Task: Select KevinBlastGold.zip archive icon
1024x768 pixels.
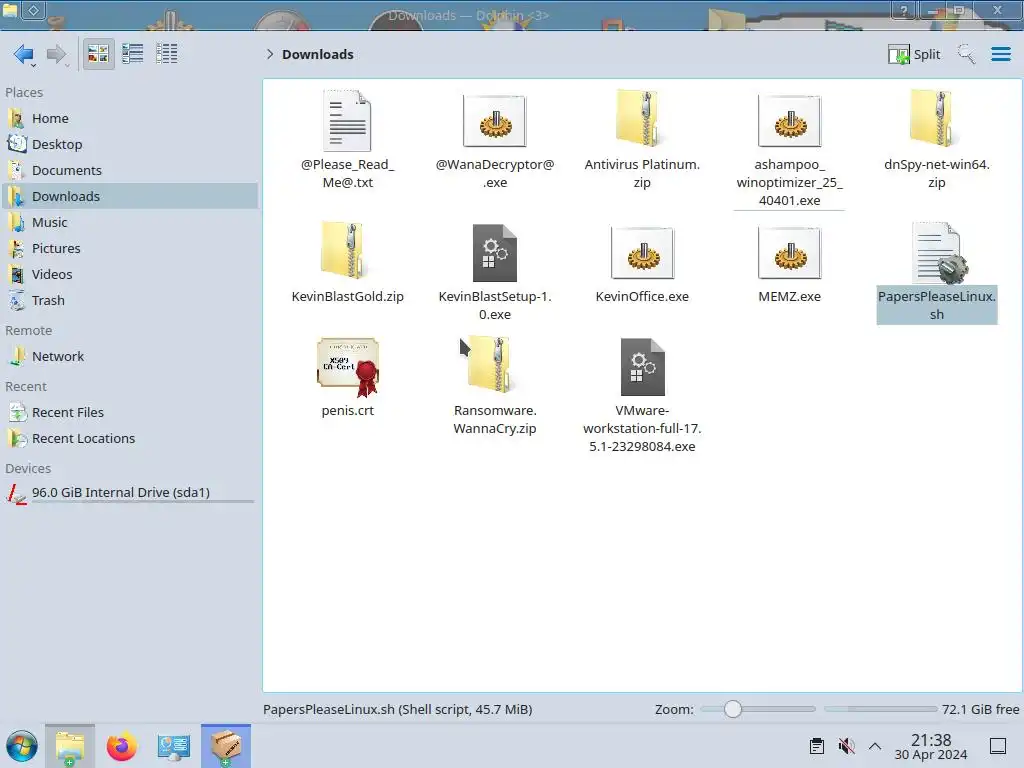Action: [x=347, y=251]
